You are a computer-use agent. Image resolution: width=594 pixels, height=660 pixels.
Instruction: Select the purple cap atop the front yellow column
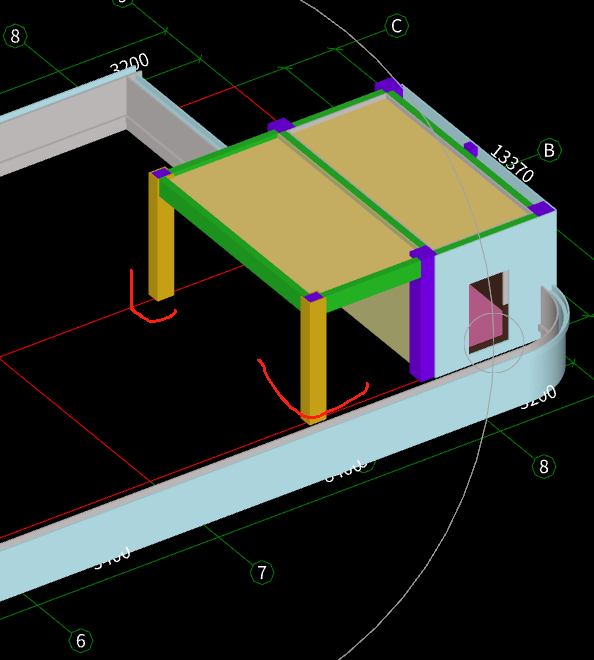click(314, 297)
